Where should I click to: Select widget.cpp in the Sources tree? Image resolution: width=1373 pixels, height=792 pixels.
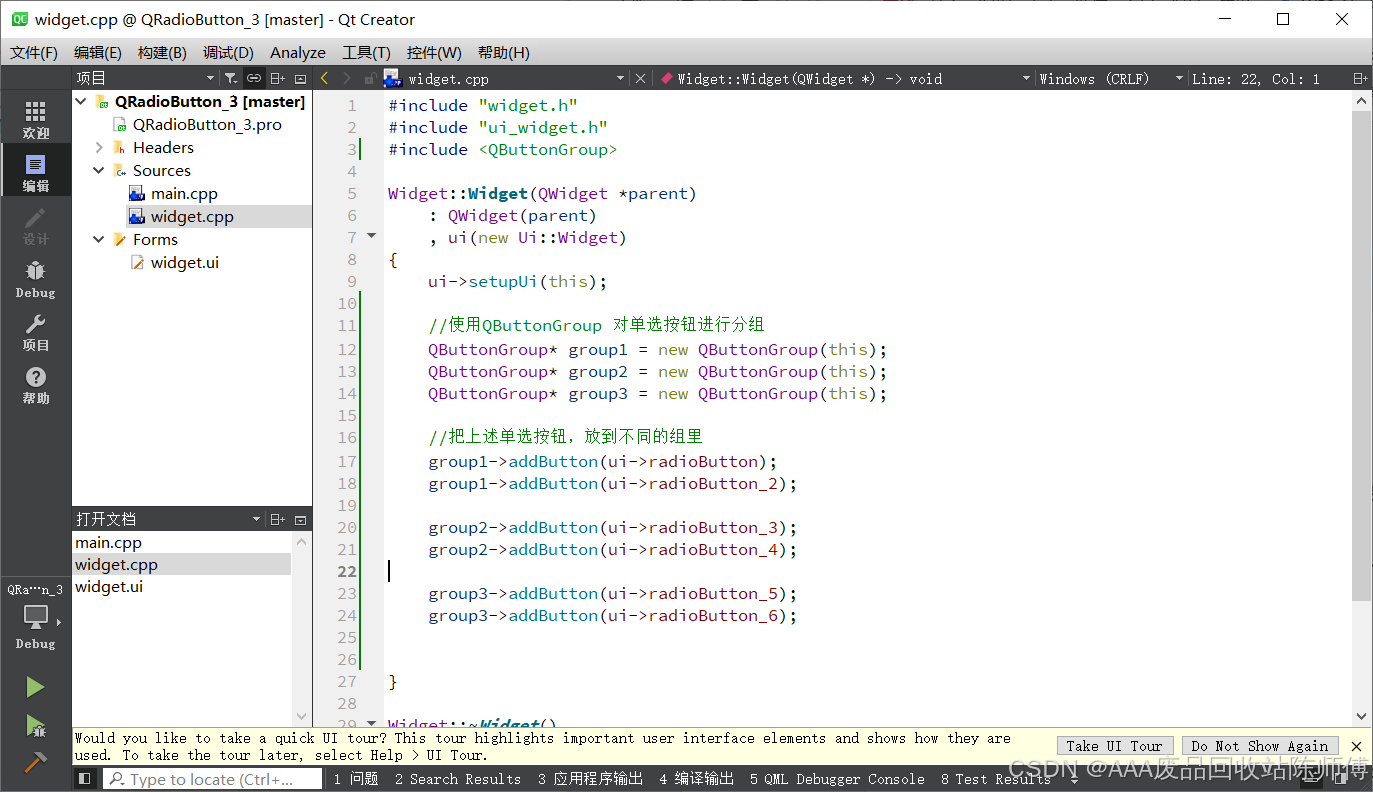(x=192, y=216)
